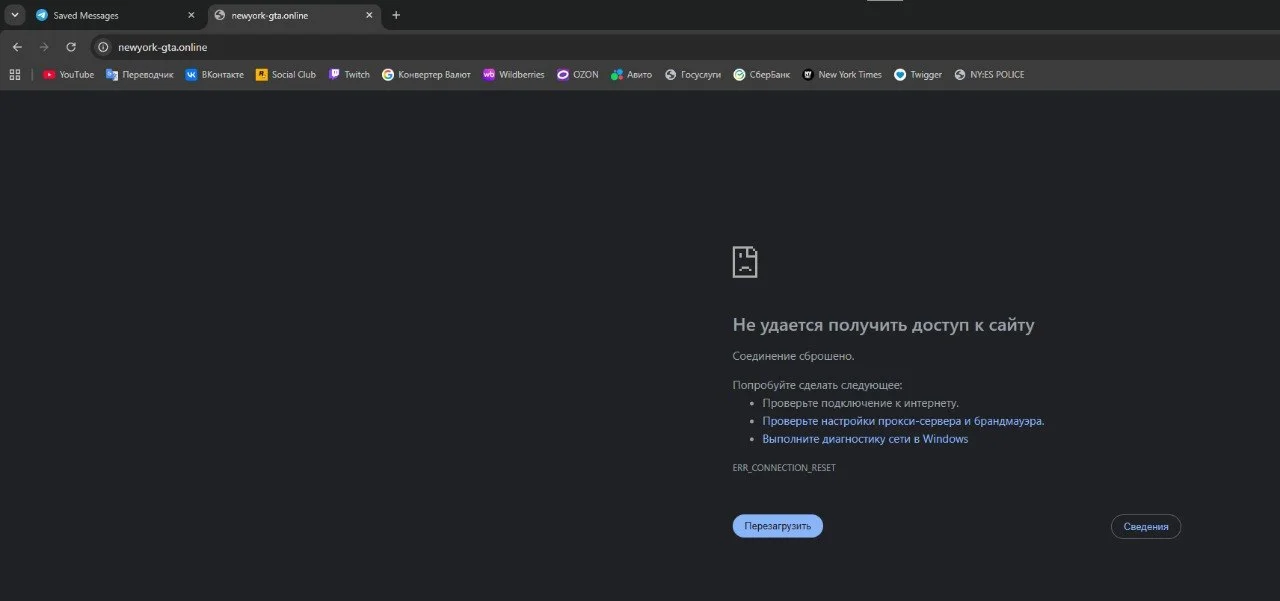Open the Social Club bookmark
Viewport: 1280px width, 601px height.
[x=285, y=74]
